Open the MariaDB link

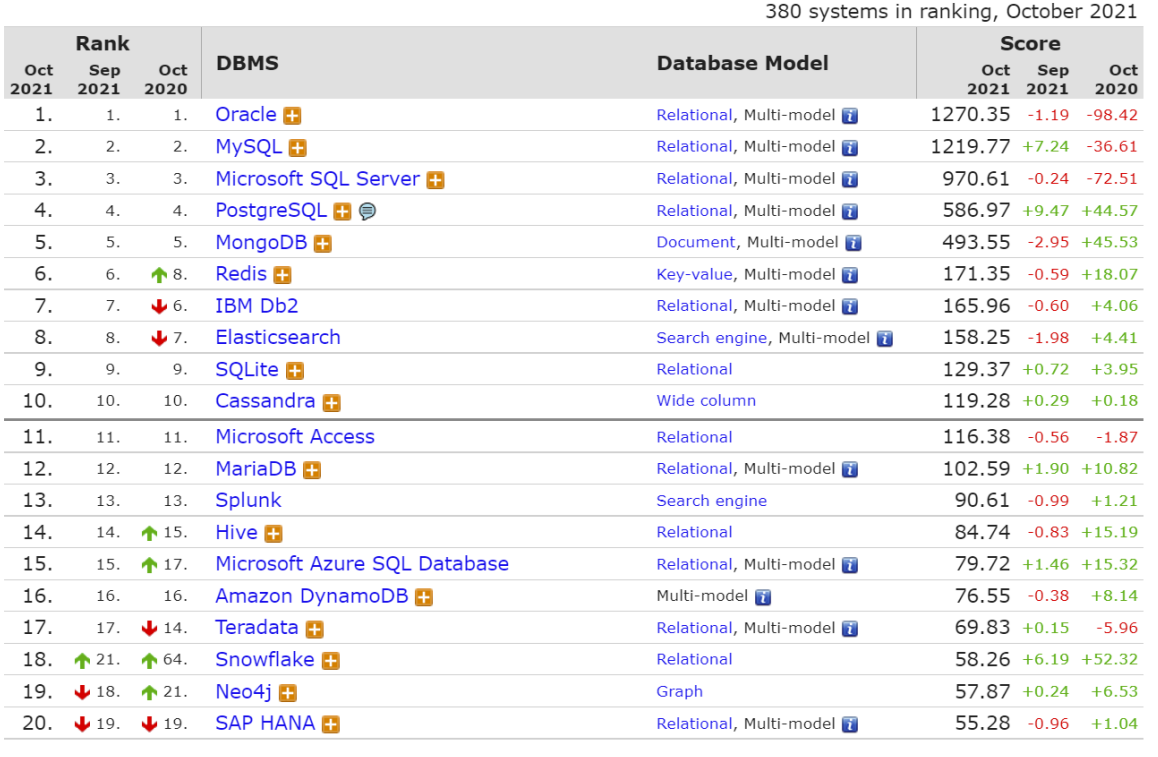256,469
